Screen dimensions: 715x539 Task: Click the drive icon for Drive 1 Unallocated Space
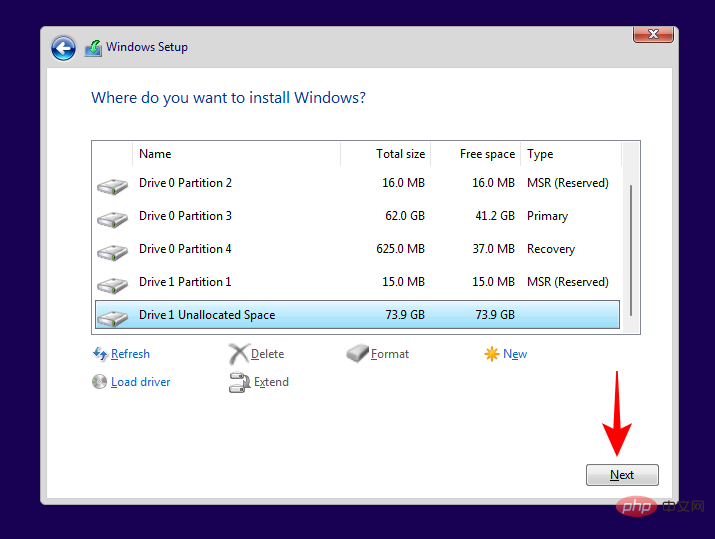(112, 318)
